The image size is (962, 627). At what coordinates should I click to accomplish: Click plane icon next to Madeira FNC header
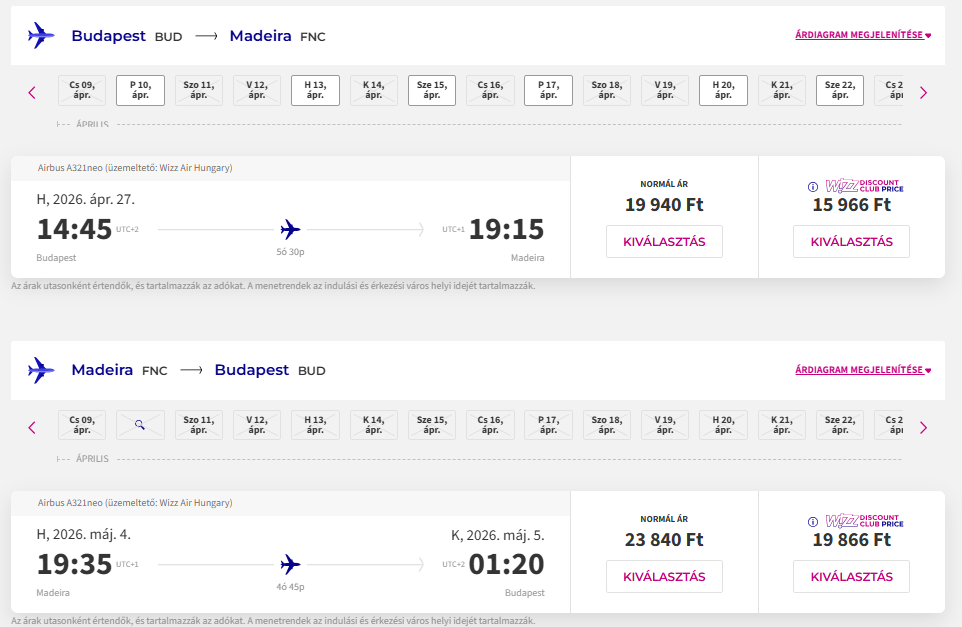tap(41, 370)
